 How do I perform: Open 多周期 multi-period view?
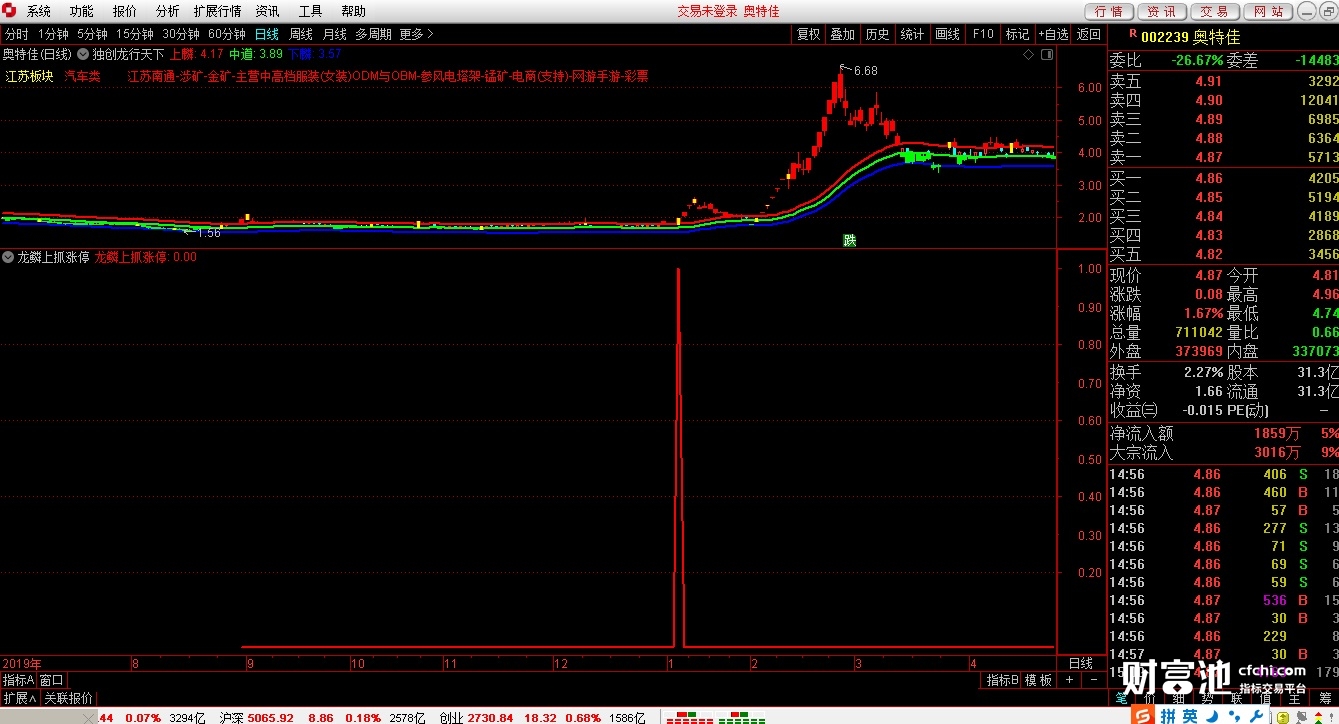(x=373, y=34)
